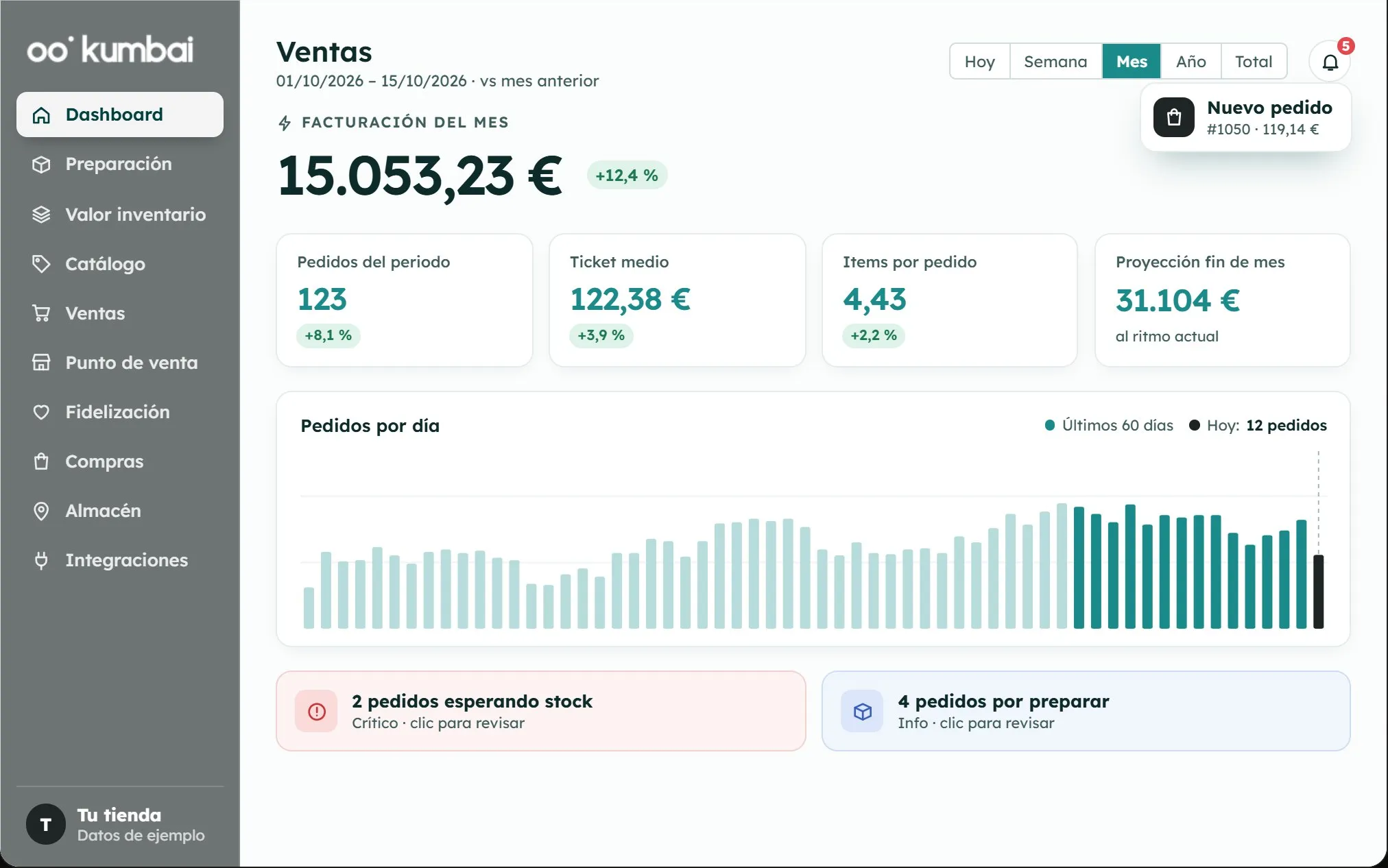The height and width of the screenshot is (868, 1388).
Task: Open the Dashboard menu item
Action: click(x=120, y=114)
